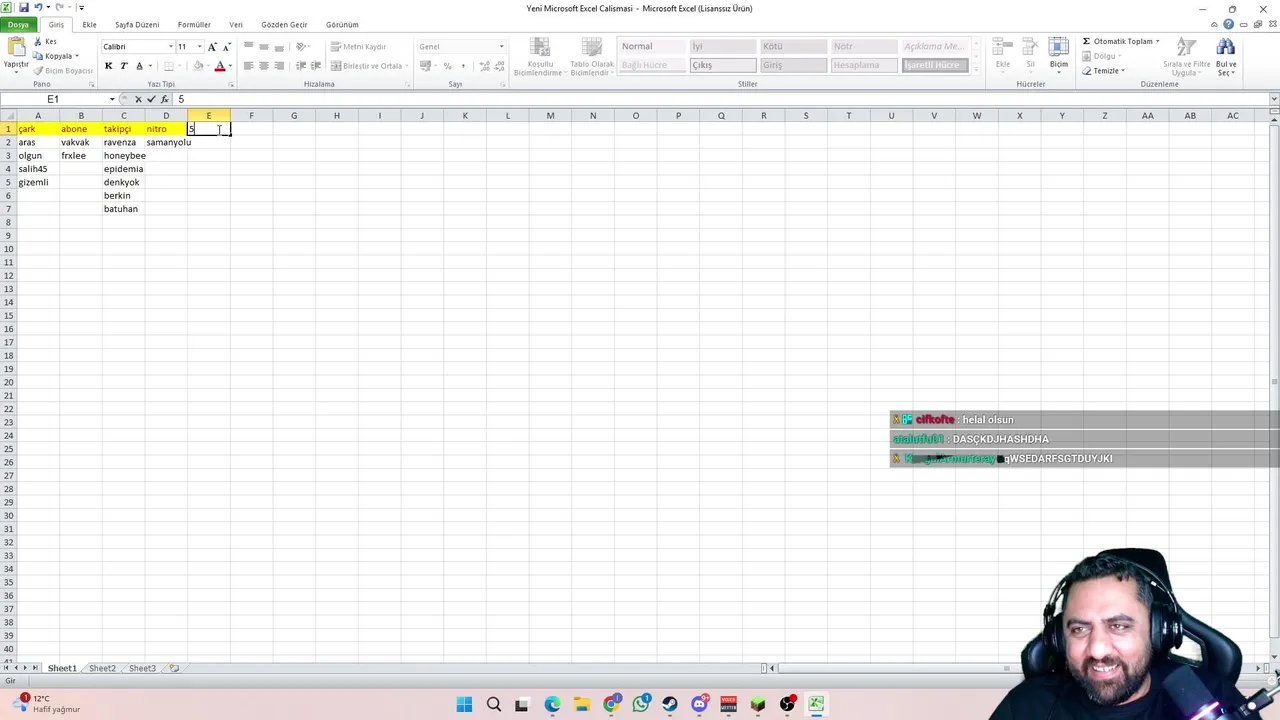Switch to the Görünüm tab
The height and width of the screenshot is (720, 1280).
point(342,24)
